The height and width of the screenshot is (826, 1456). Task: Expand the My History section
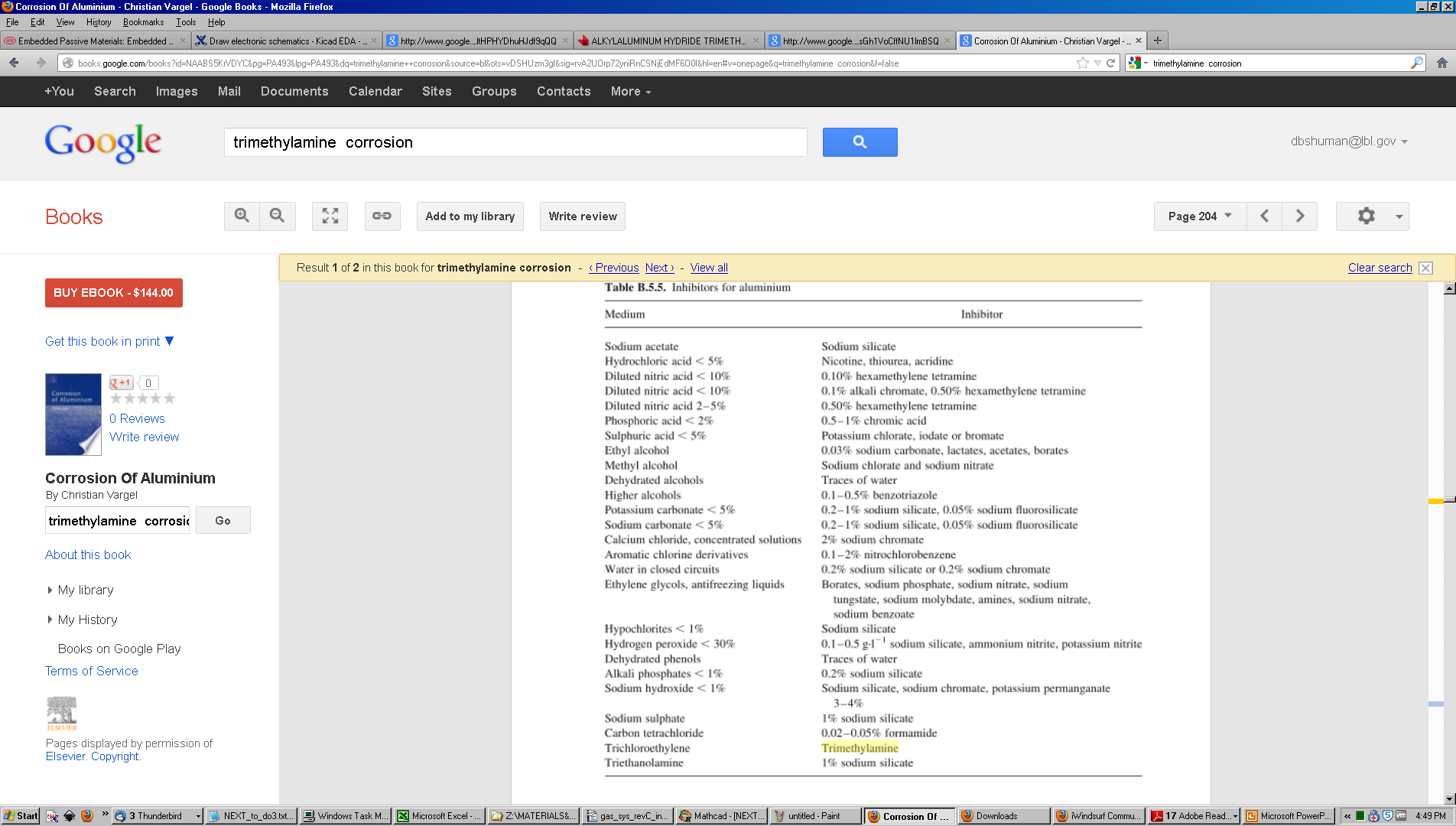[82, 619]
